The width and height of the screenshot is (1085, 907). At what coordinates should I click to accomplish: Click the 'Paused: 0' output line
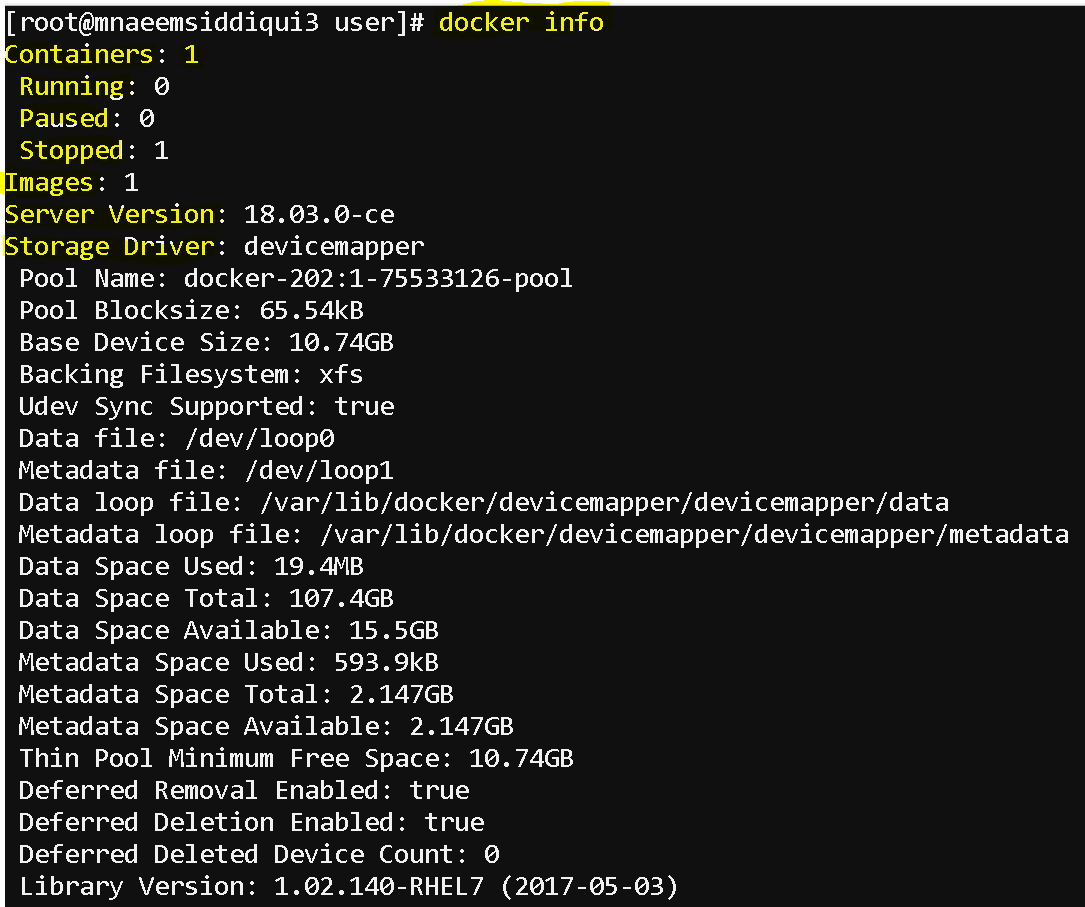pyautogui.click(x=86, y=118)
